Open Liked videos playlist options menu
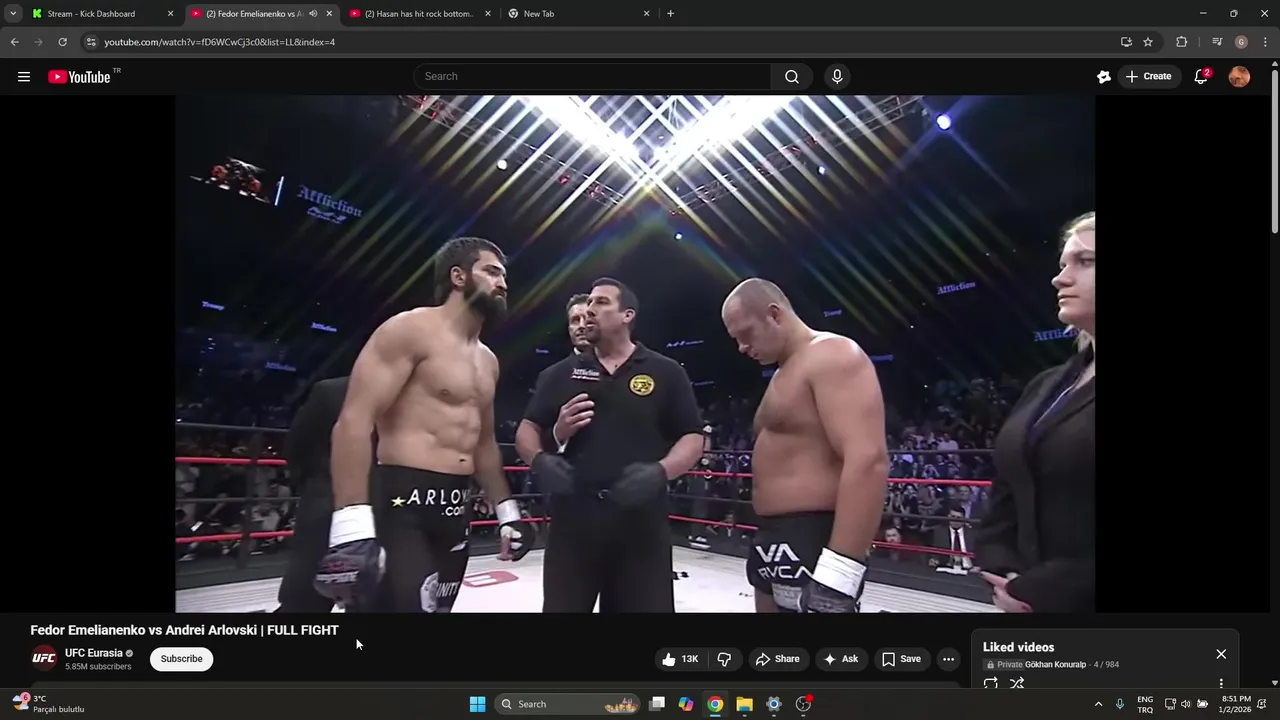The height and width of the screenshot is (720, 1280). click(x=1221, y=684)
